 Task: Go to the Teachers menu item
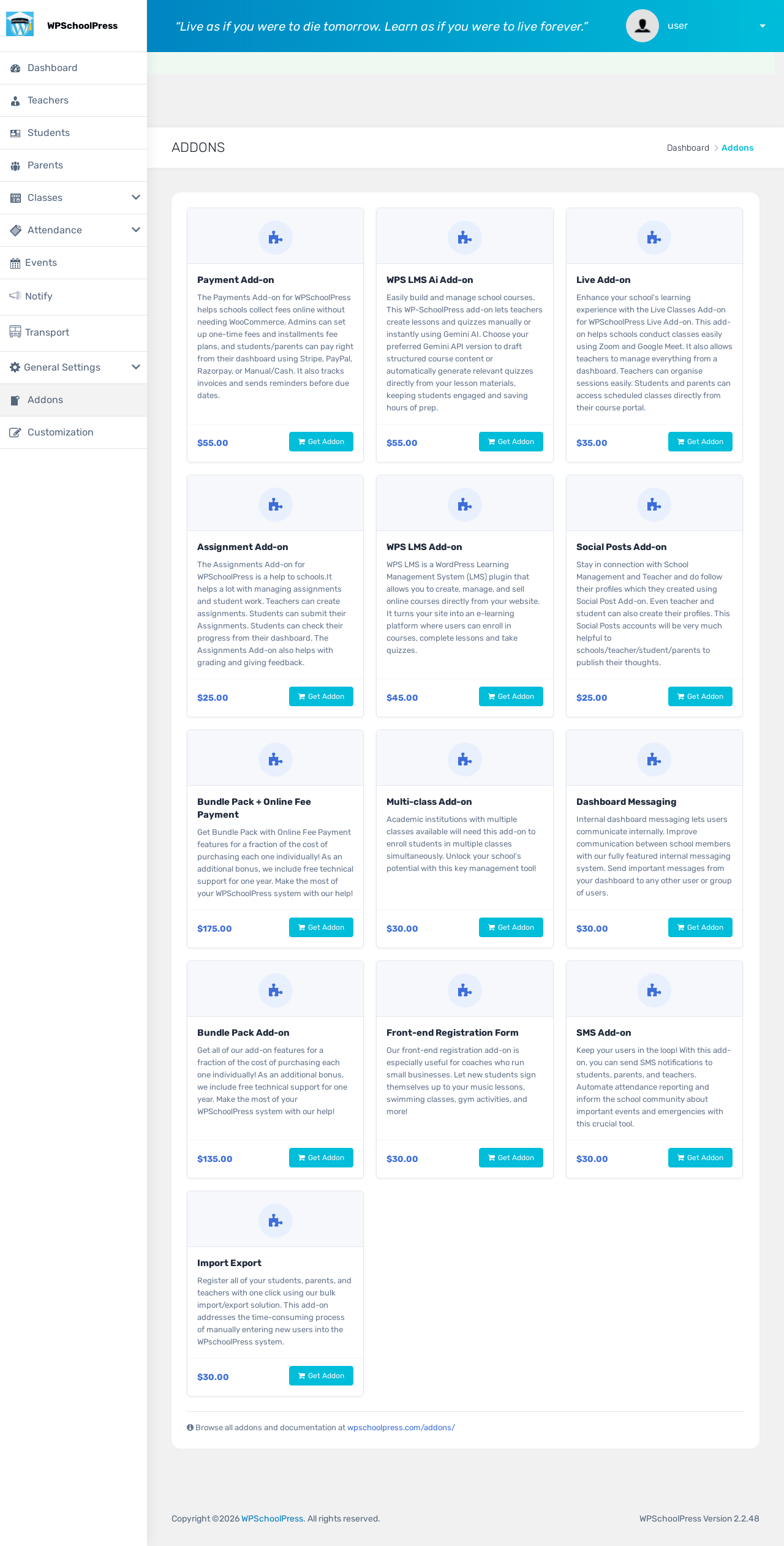point(73,100)
